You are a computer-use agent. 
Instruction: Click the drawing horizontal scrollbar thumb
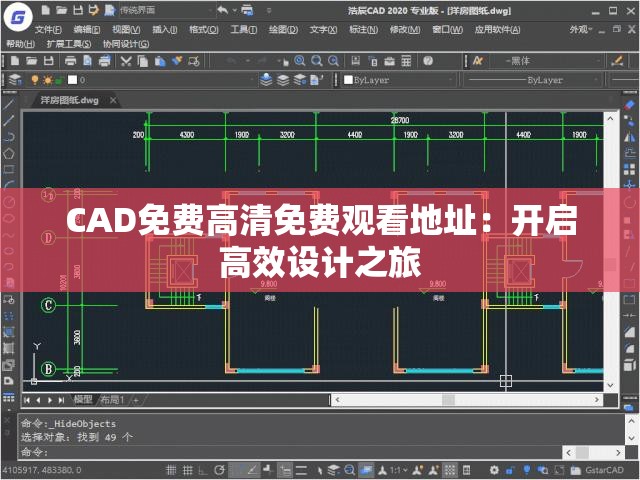(448, 400)
